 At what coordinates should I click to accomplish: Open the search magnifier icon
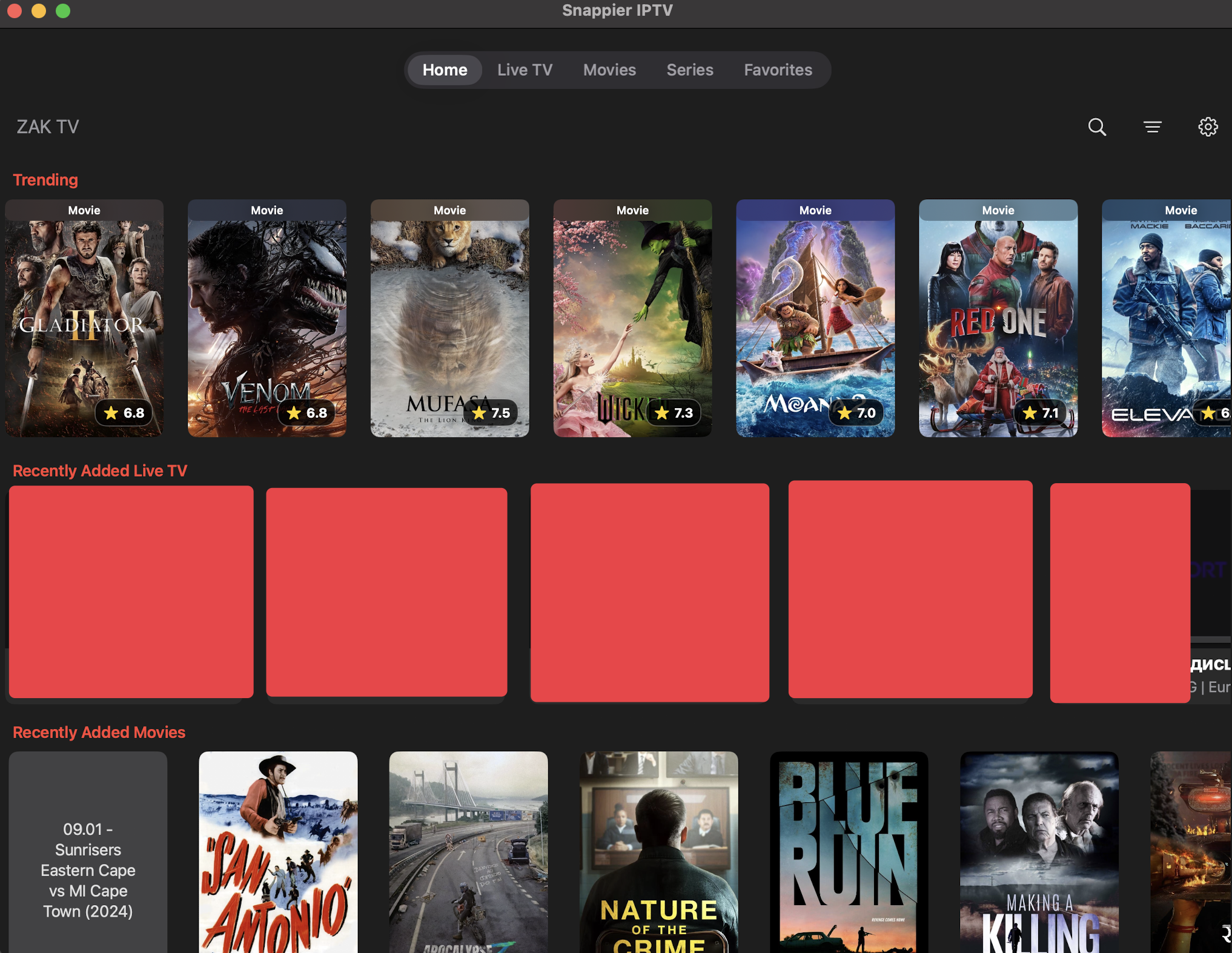tap(1096, 127)
